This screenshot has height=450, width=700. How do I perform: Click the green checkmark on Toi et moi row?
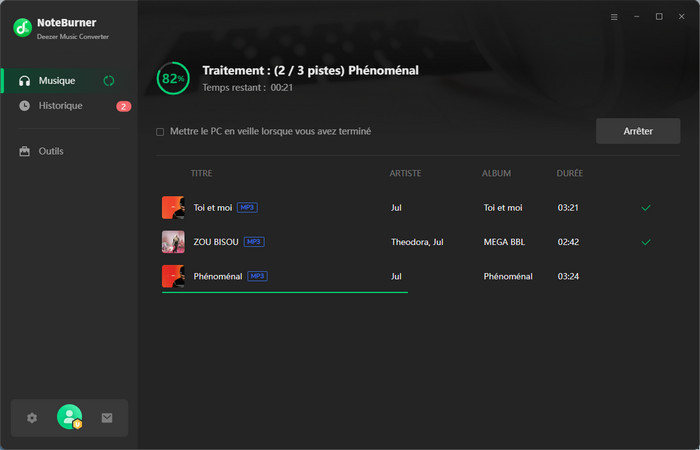pyautogui.click(x=646, y=208)
